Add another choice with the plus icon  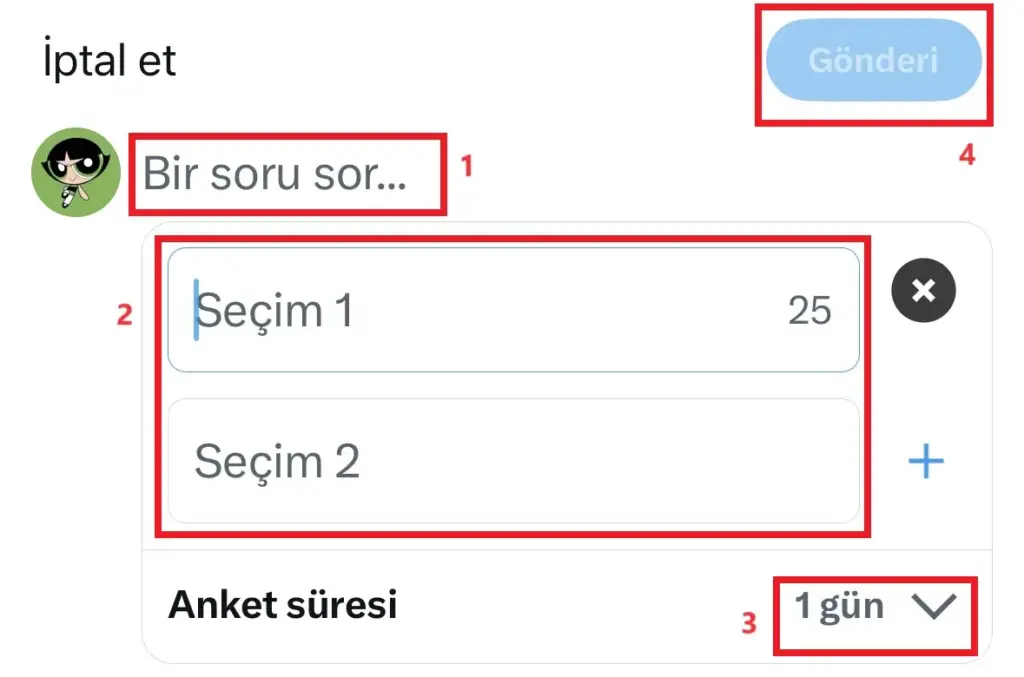[x=925, y=461]
